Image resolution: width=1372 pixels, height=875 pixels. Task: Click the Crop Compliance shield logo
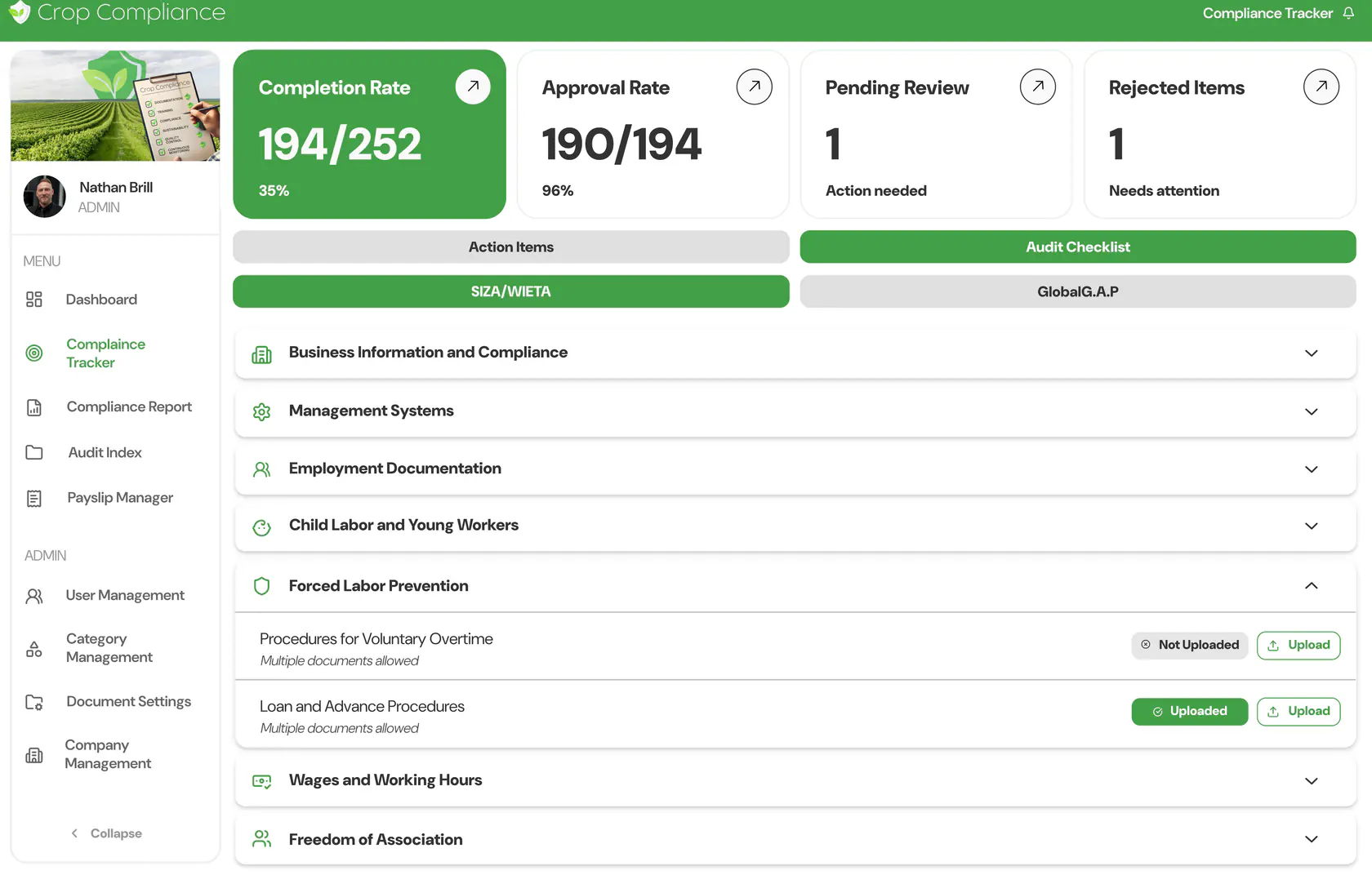point(20,11)
